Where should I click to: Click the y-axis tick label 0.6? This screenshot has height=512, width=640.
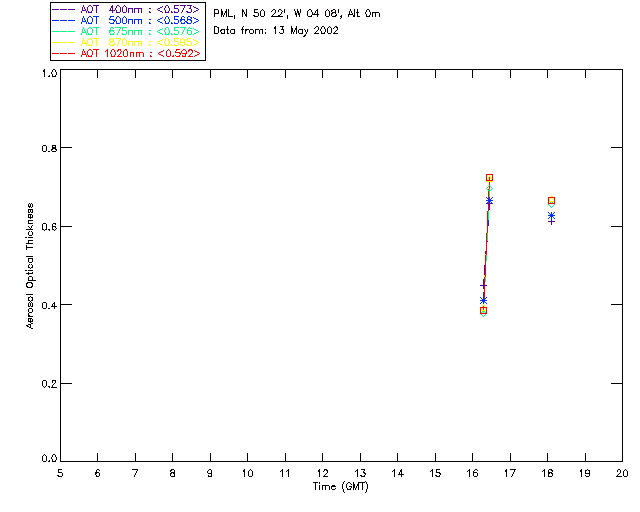[x=49, y=227]
